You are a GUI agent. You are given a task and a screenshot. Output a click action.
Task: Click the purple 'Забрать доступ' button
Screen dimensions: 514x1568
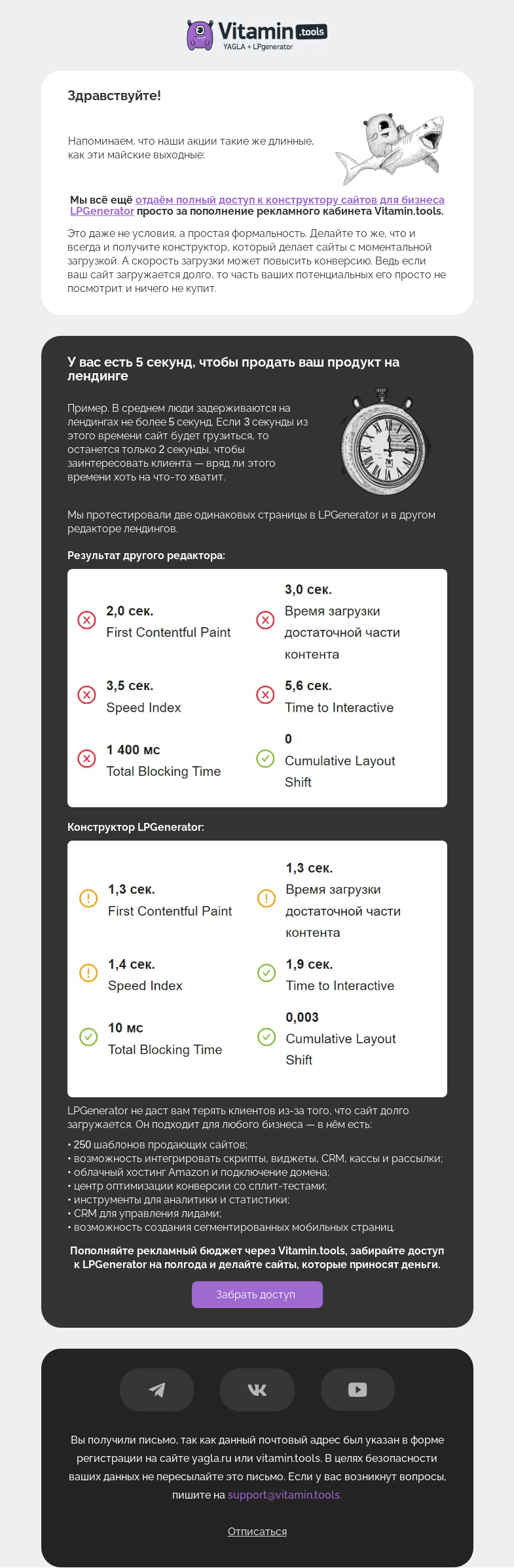click(x=257, y=1294)
